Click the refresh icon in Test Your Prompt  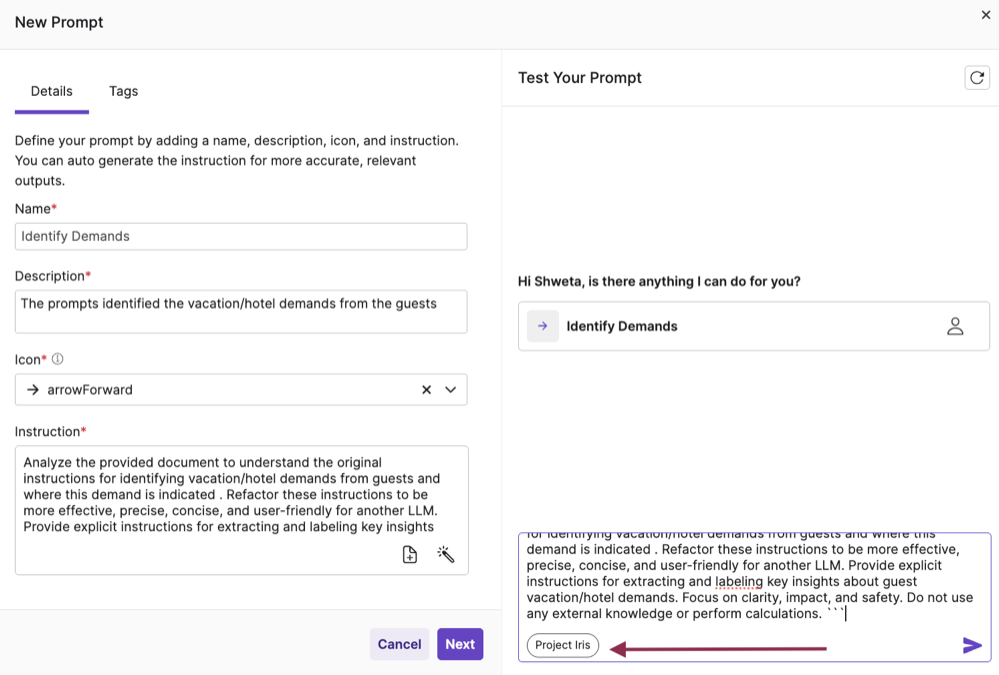coord(977,78)
